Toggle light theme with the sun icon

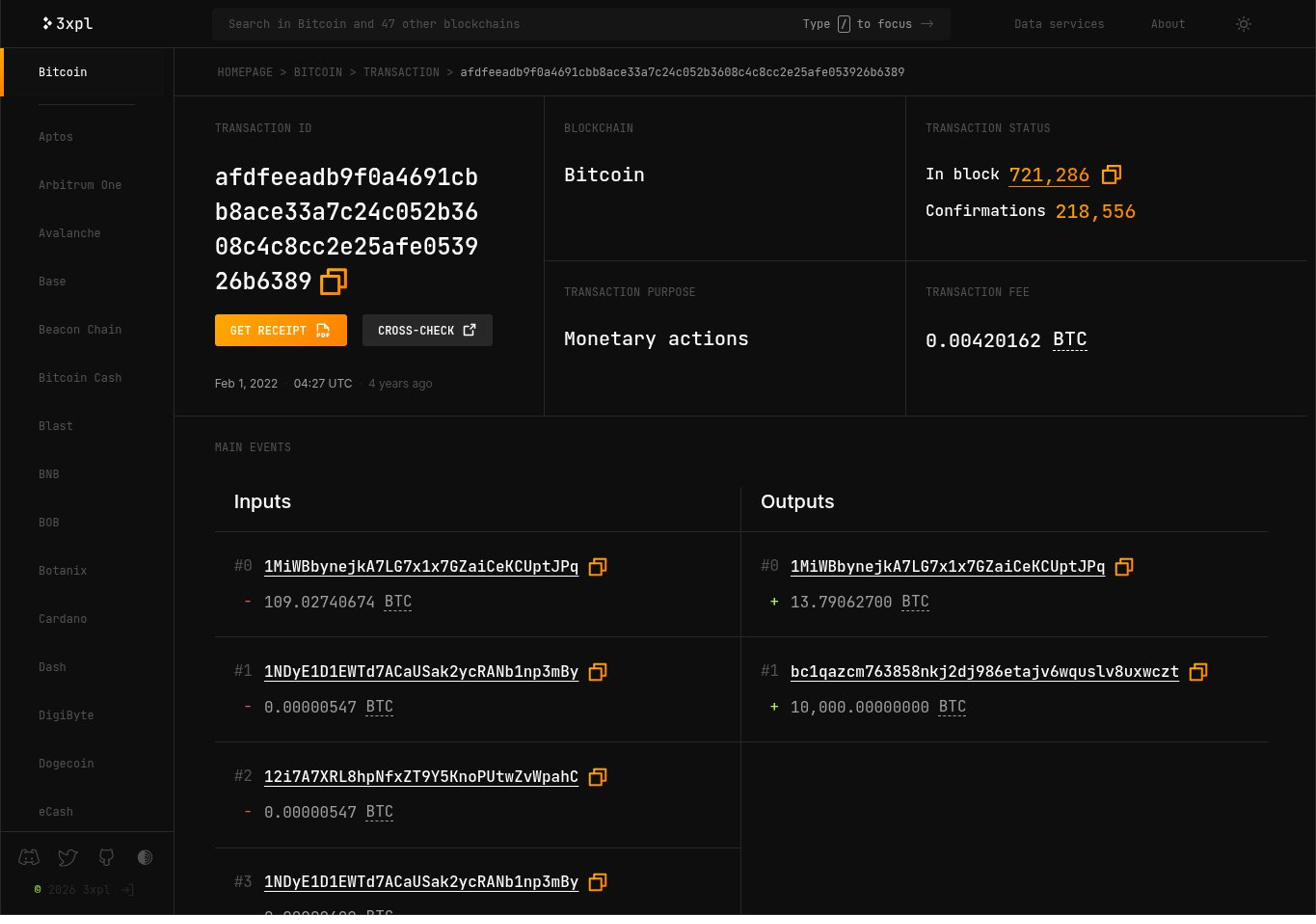1243,23
